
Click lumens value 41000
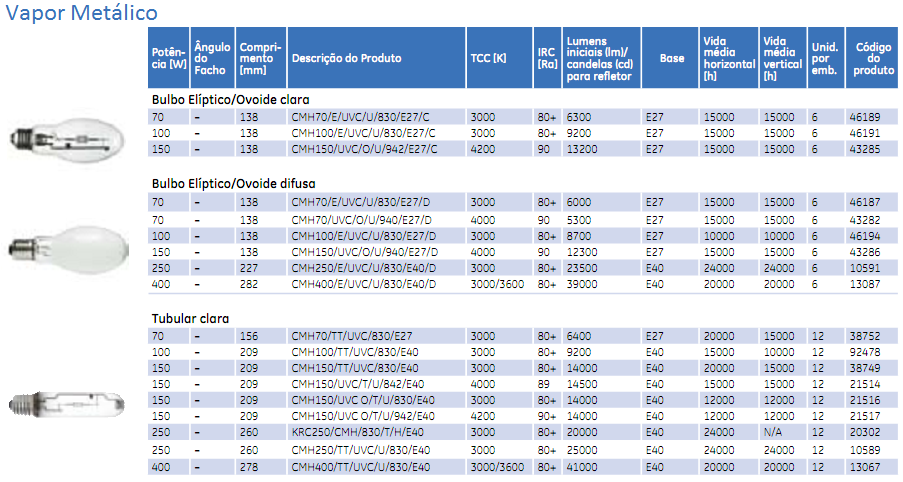pos(582,467)
